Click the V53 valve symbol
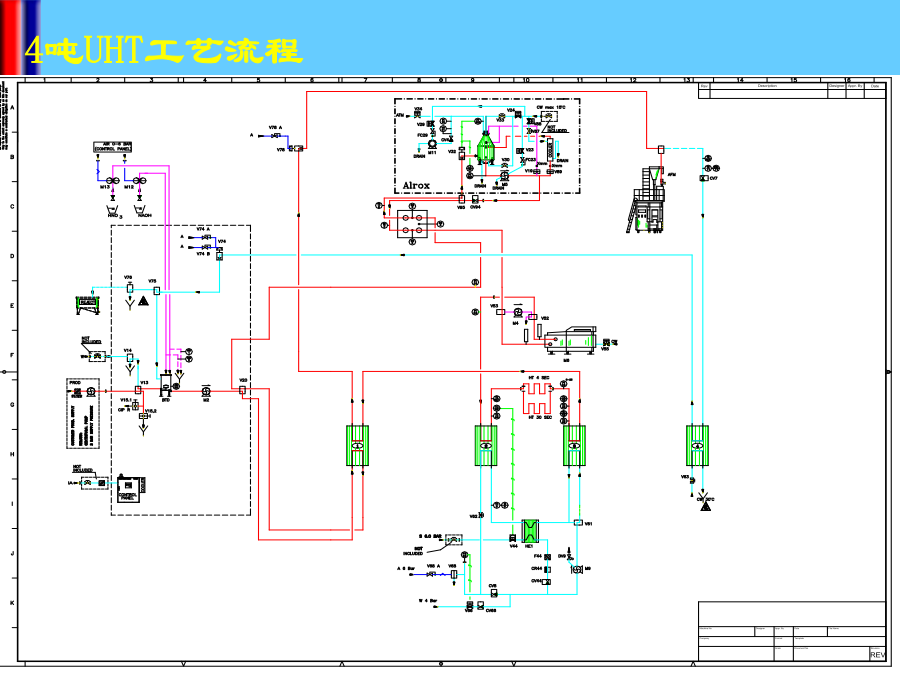 pos(501,312)
